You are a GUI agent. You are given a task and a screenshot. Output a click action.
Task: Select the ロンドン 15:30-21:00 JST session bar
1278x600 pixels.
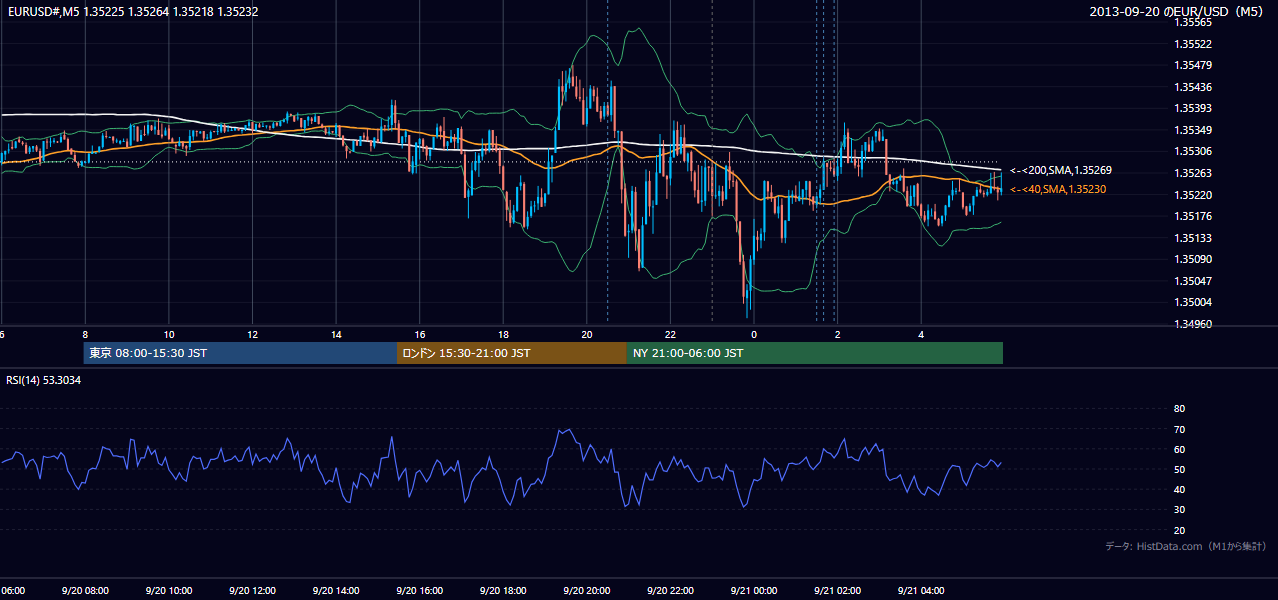512,353
